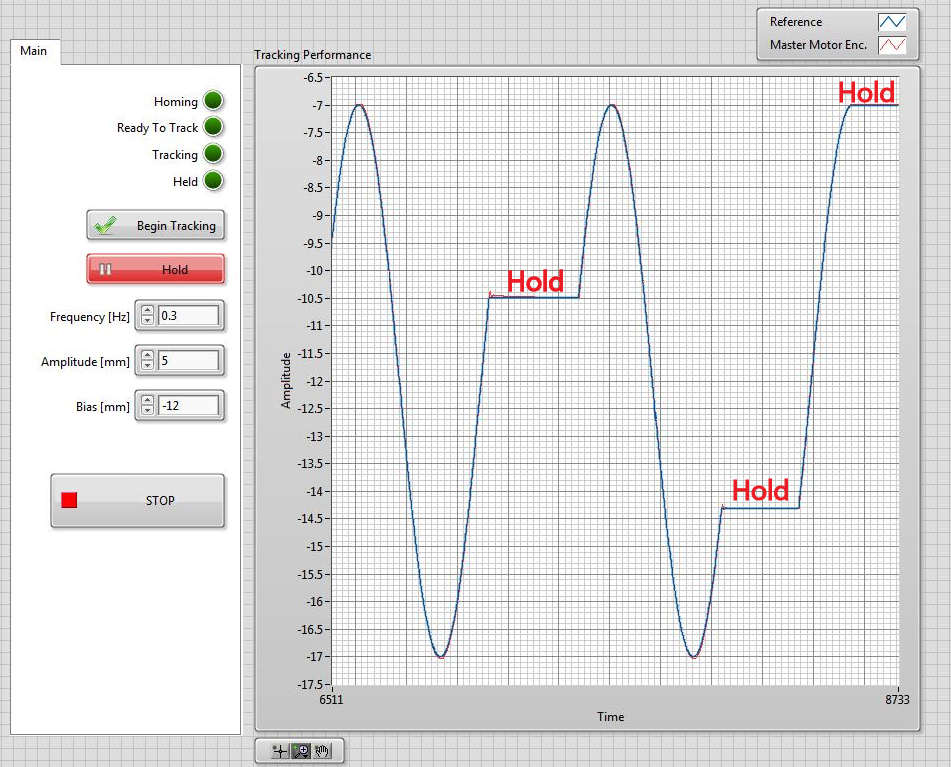Click the Homing indicator LED
Image resolution: width=951 pixels, height=767 pixels.
(213, 101)
